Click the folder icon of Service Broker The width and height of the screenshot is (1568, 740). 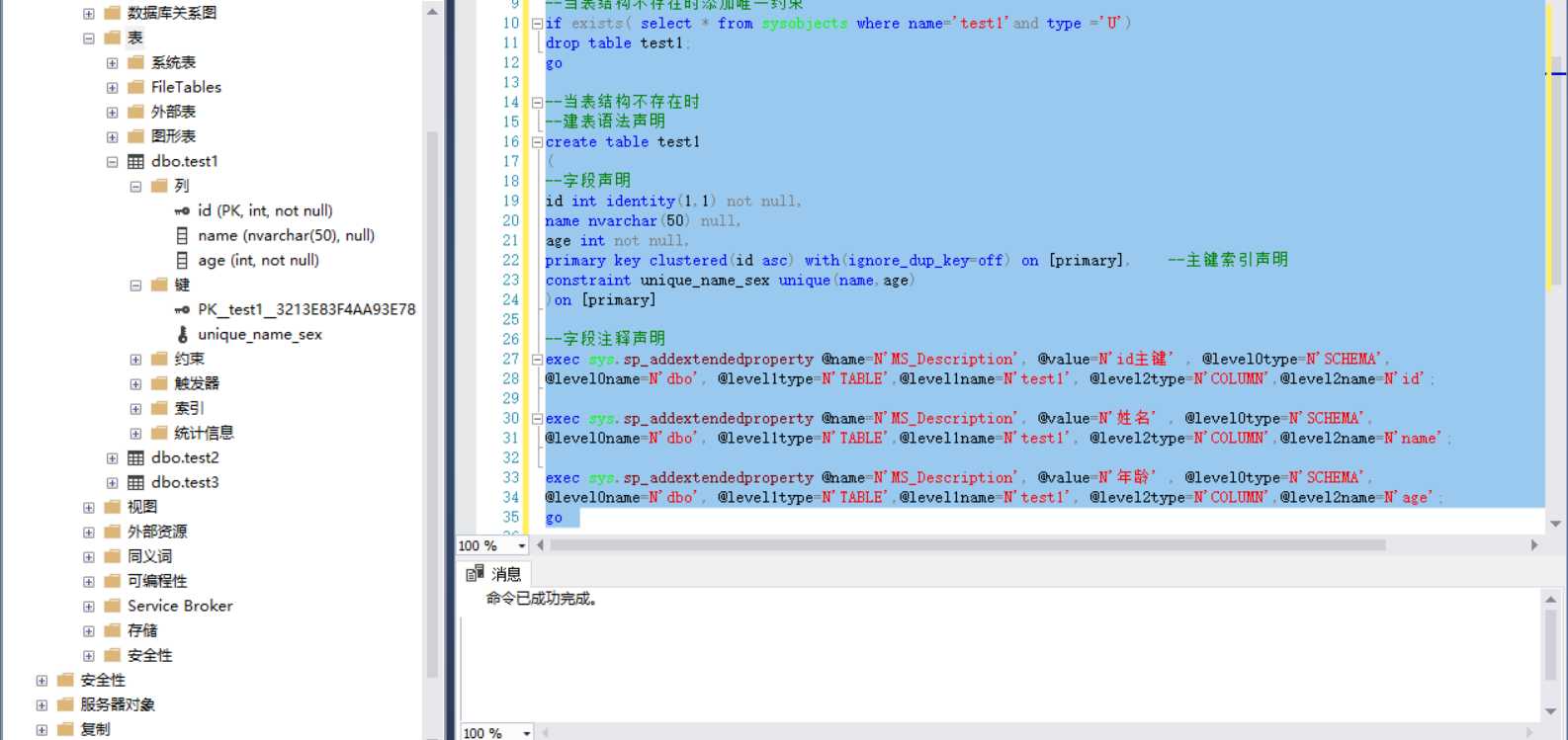(113, 606)
